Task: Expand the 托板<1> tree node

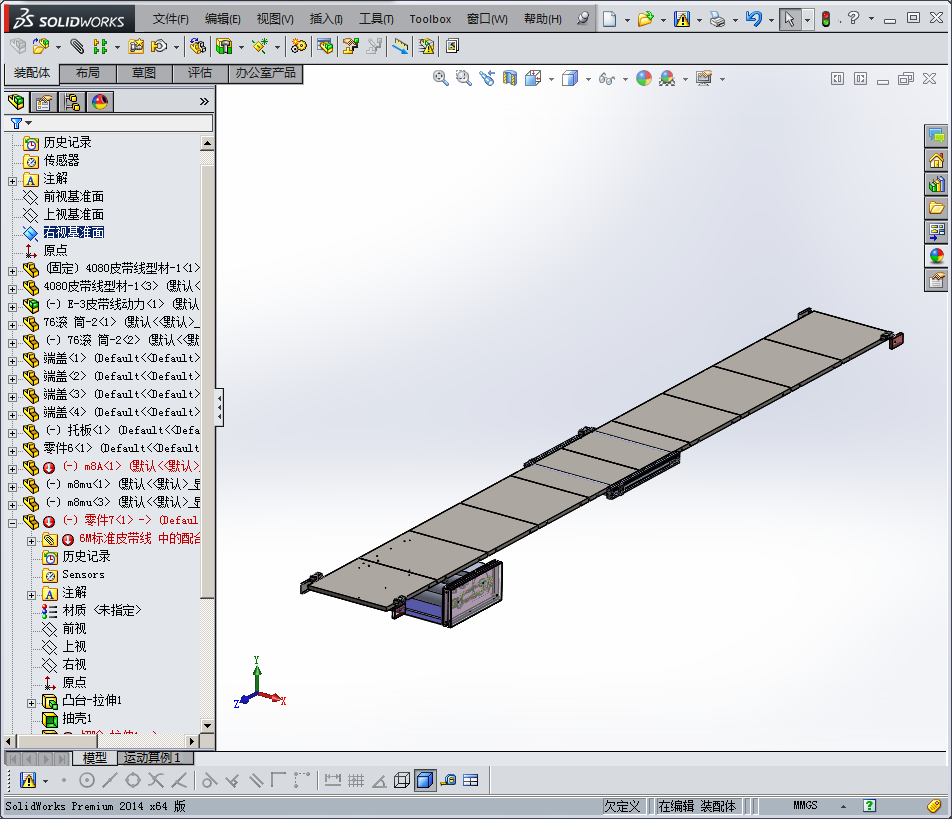Action: [x=12, y=433]
